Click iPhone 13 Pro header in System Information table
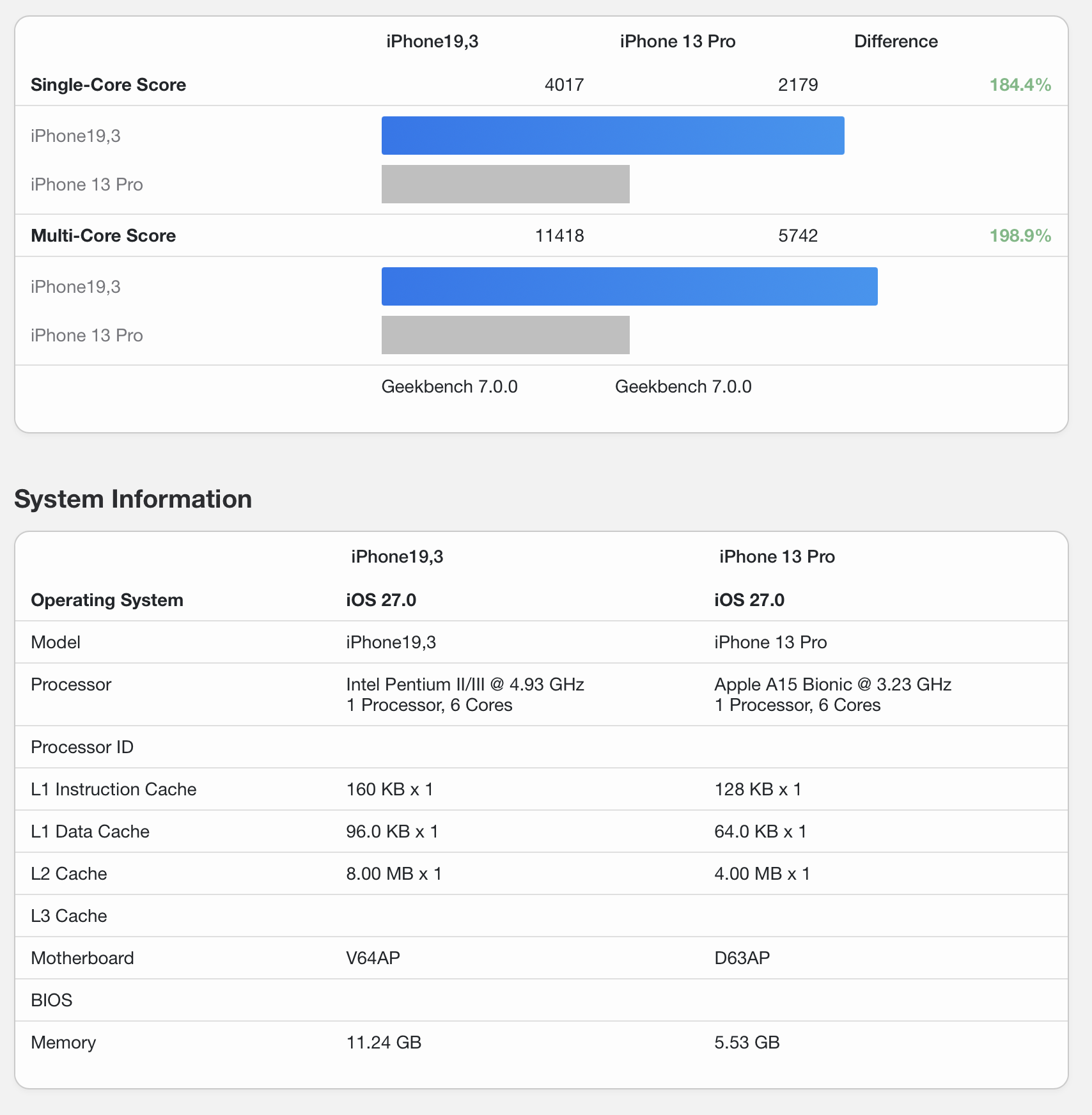This screenshot has height=1115, width=1092. (777, 557)
